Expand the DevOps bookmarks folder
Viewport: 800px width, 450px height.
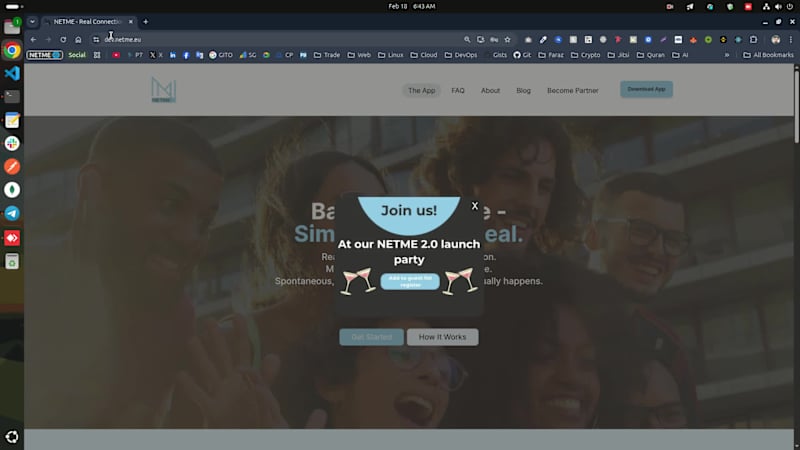tap(461, 55)
